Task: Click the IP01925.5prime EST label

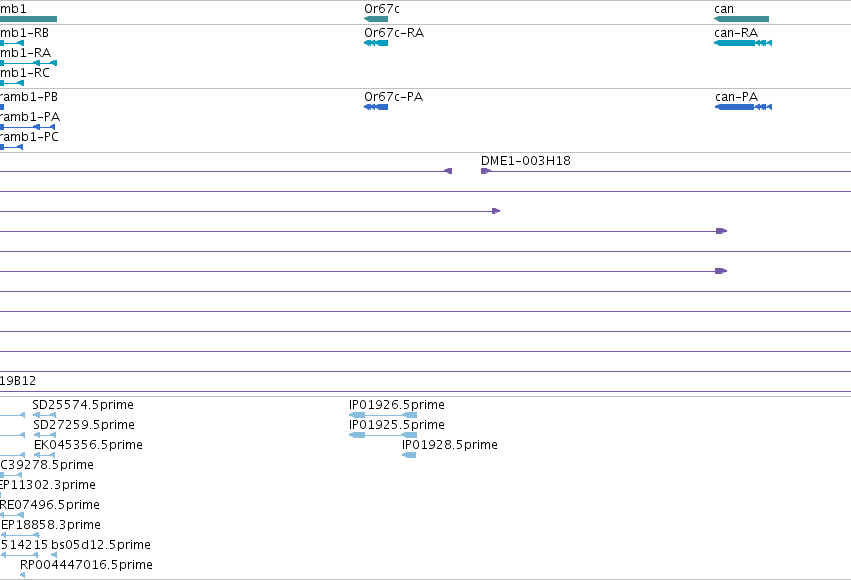Action: 397,425
